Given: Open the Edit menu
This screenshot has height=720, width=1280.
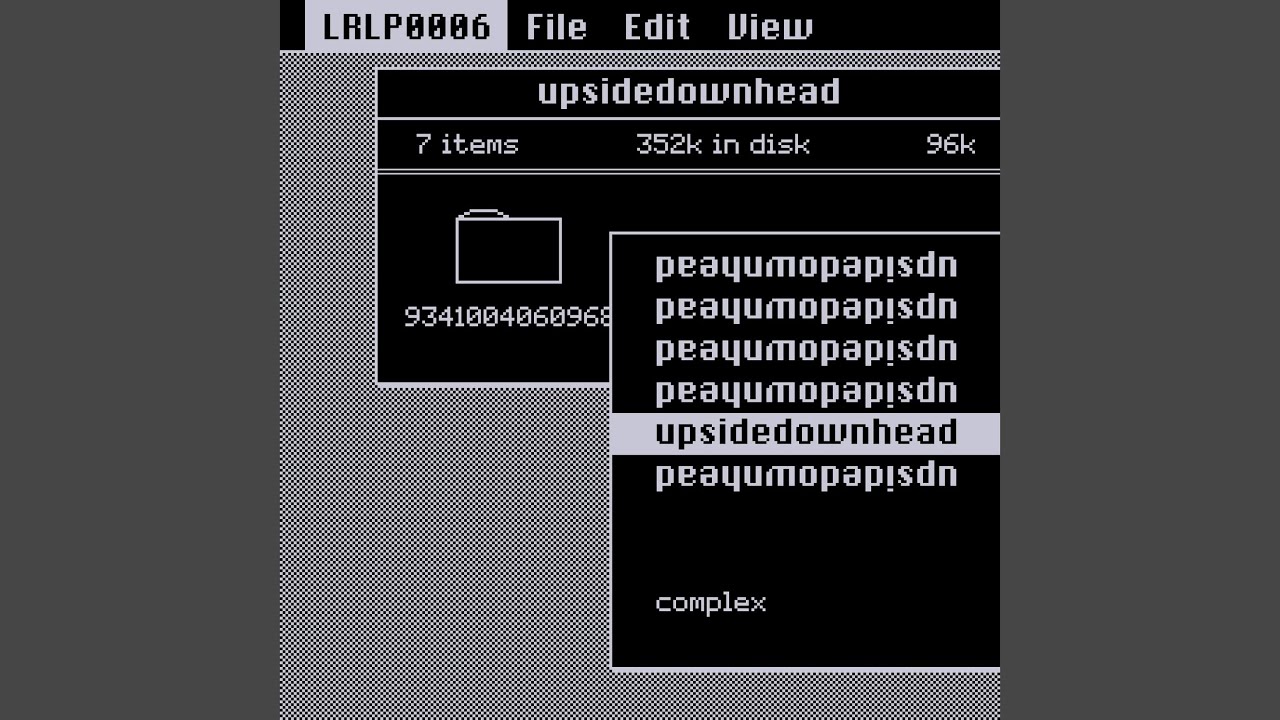Looking at the screenshot, I should (657, 27).
